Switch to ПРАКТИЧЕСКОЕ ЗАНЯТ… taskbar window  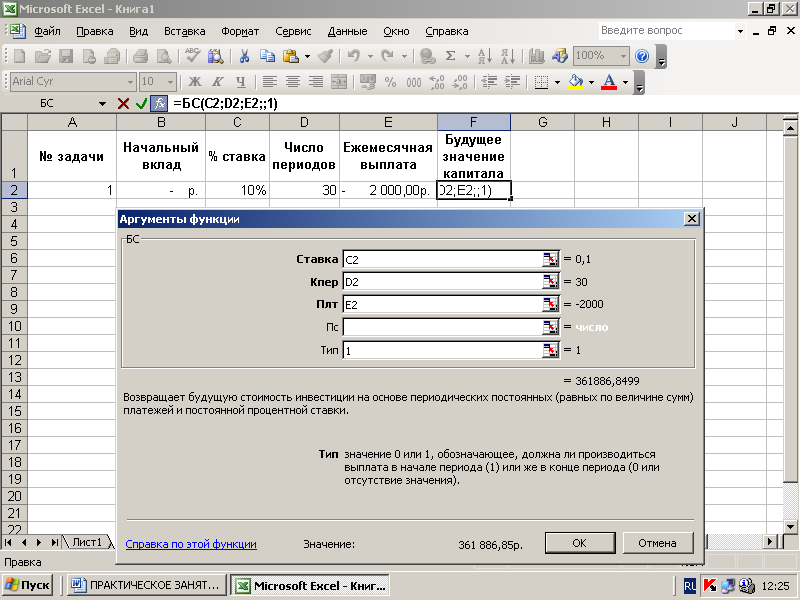click(x=147, y=585)
